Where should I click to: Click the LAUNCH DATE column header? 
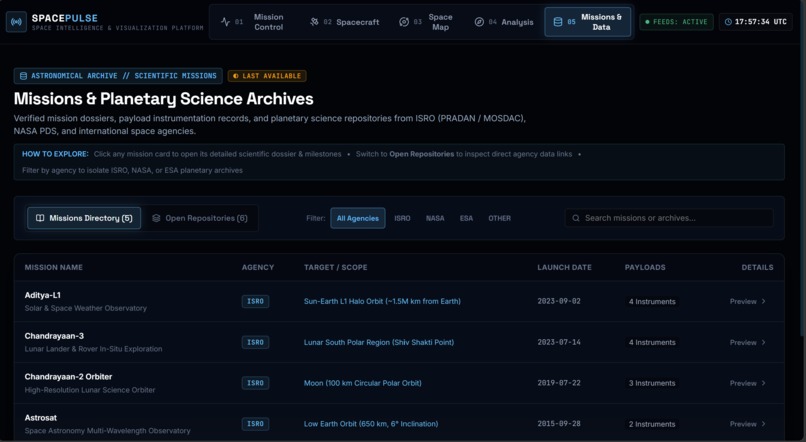point(564,268)
